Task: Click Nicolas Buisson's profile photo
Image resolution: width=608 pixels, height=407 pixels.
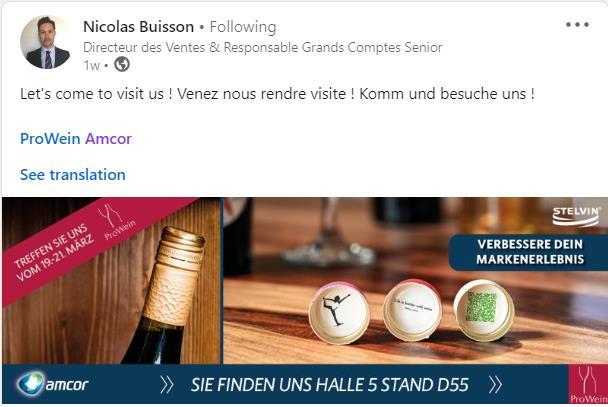Action: [45, 42]
